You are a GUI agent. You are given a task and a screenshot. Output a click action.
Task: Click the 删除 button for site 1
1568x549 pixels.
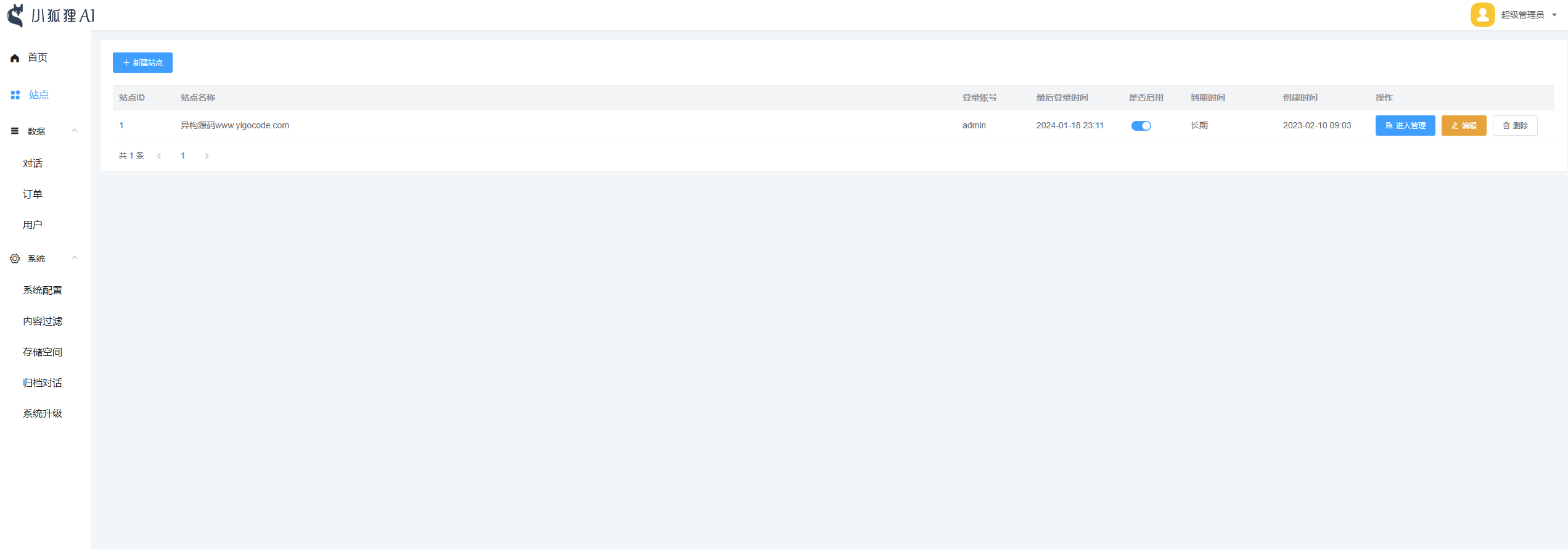tap(1514, 126)
